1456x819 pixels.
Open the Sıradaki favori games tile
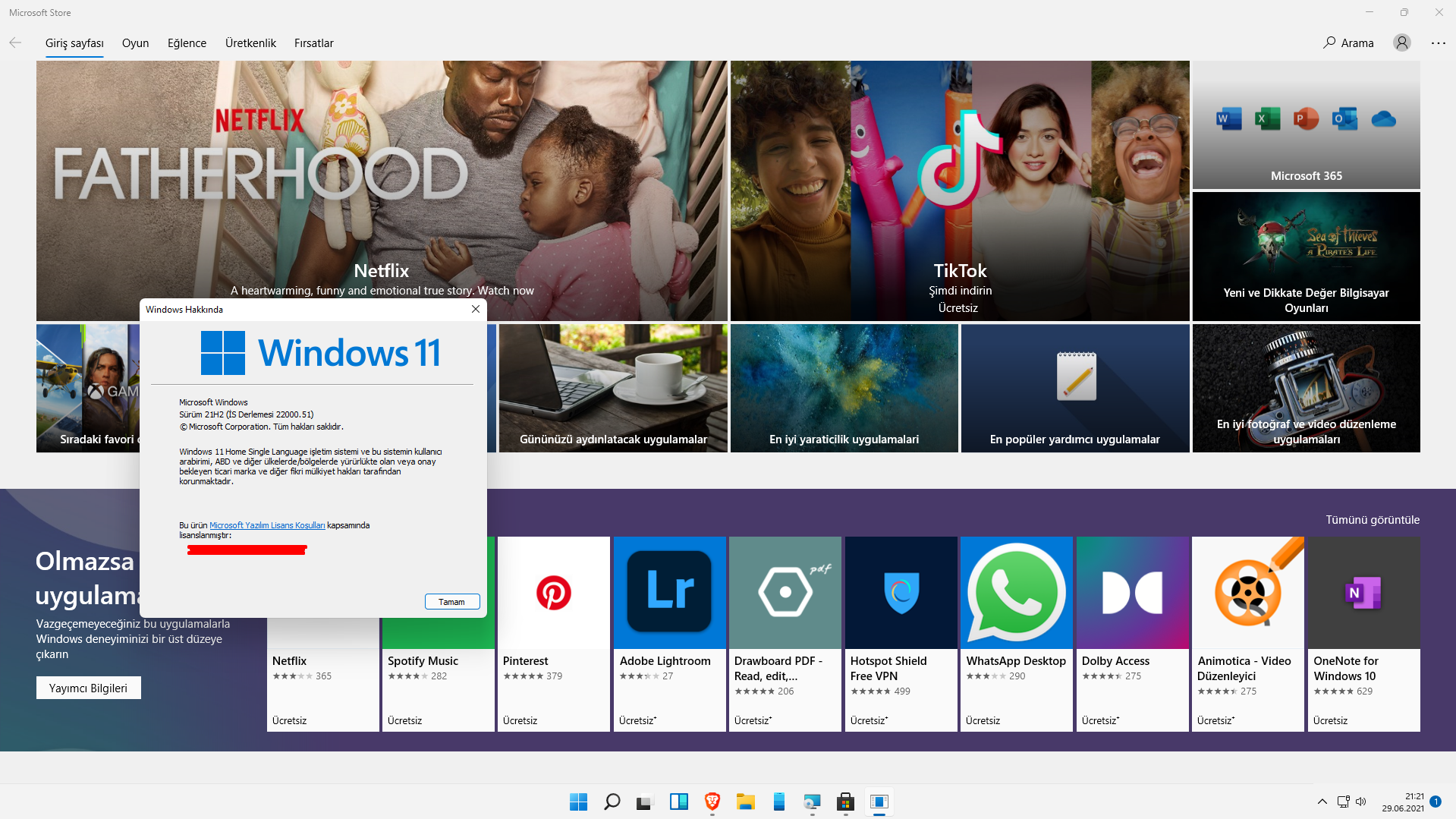click(x=88, y=389)
